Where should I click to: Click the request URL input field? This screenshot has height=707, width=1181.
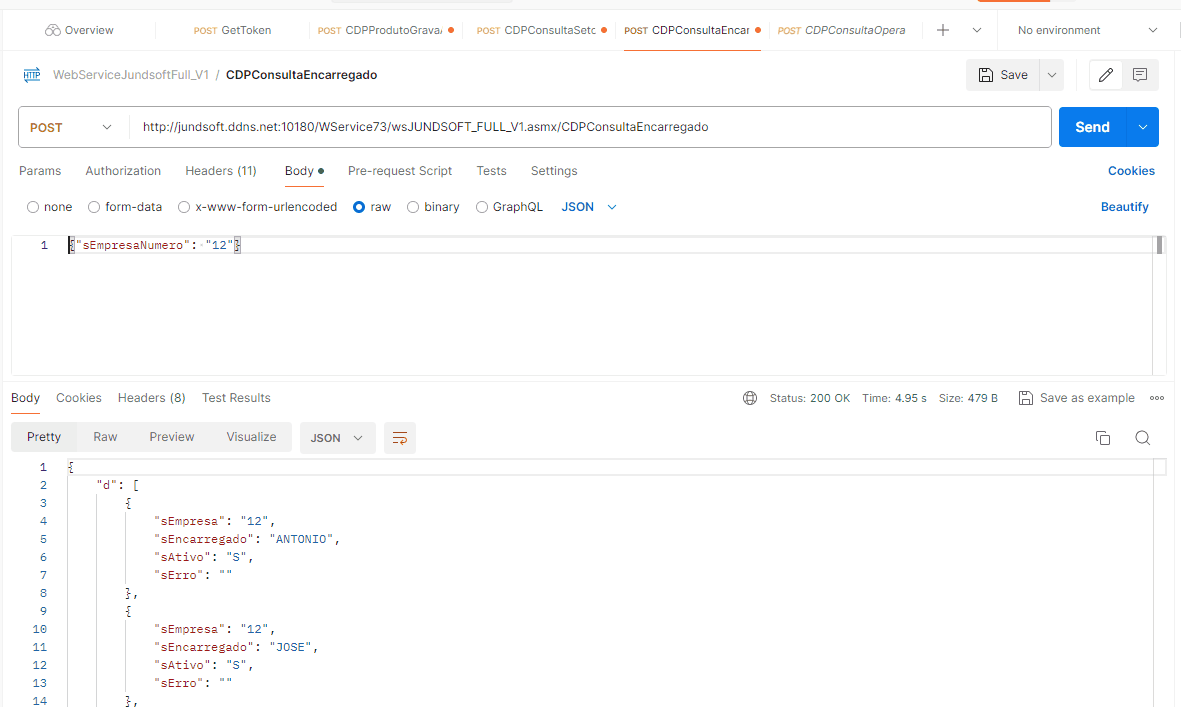[x=590, y=127]
